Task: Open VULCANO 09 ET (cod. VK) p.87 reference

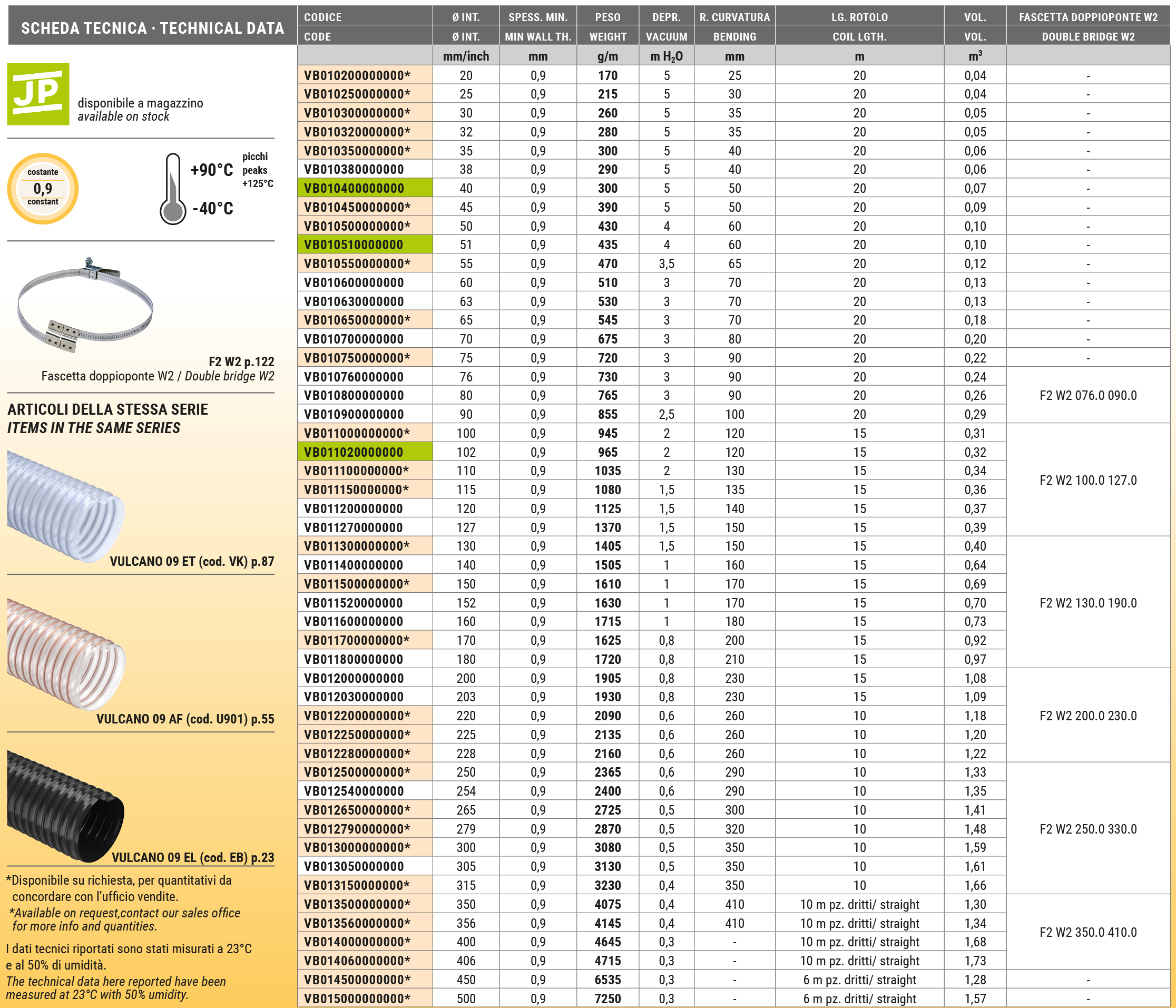Action: click(192, 561)
